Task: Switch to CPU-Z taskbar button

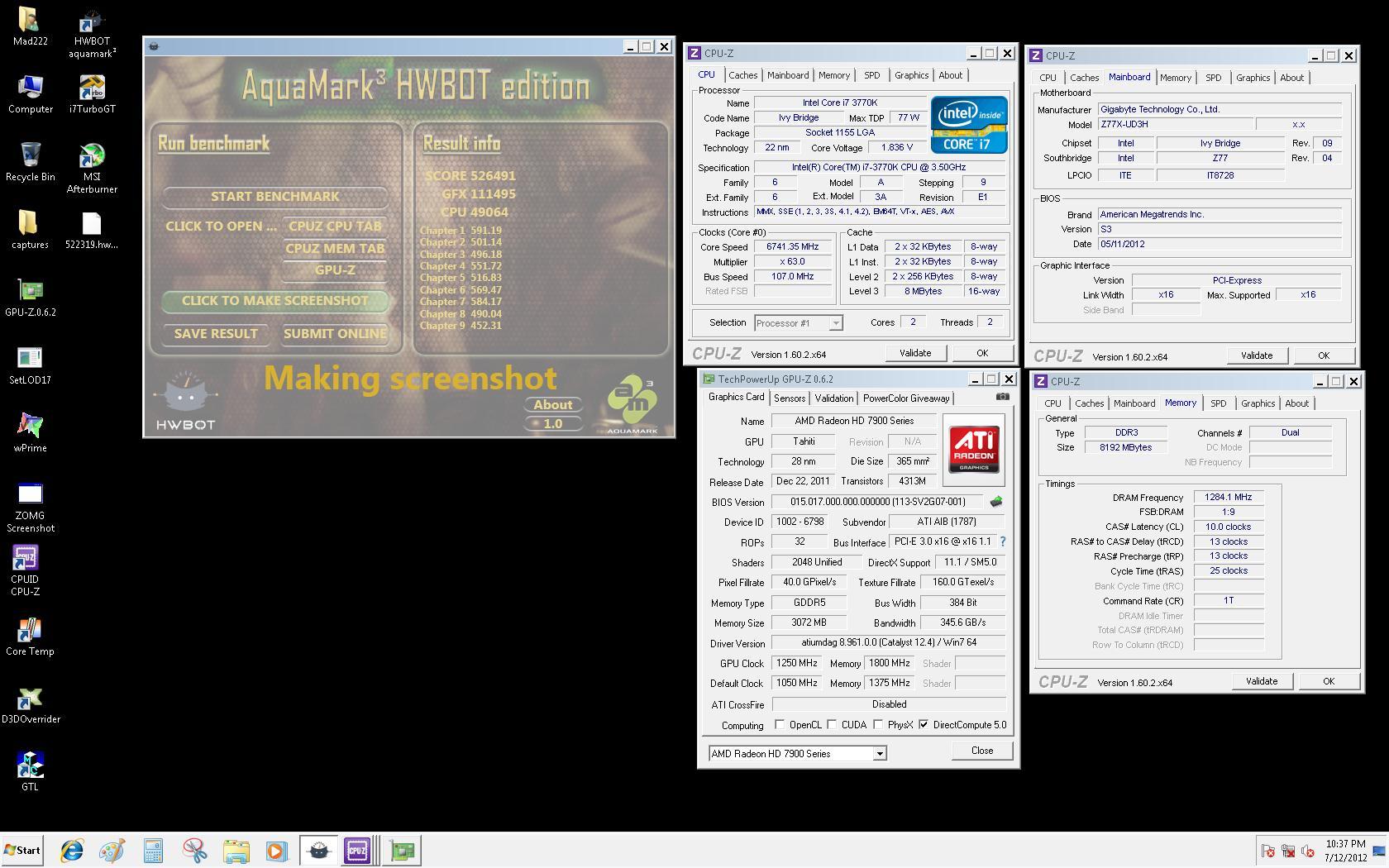Action: tap(360, 851)
